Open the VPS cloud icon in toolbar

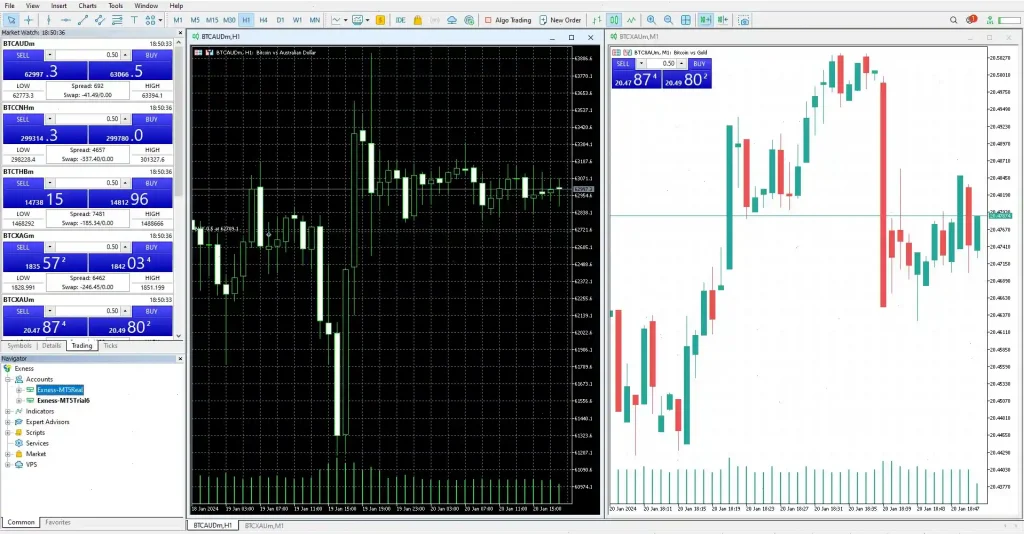[x=452, y=20]
